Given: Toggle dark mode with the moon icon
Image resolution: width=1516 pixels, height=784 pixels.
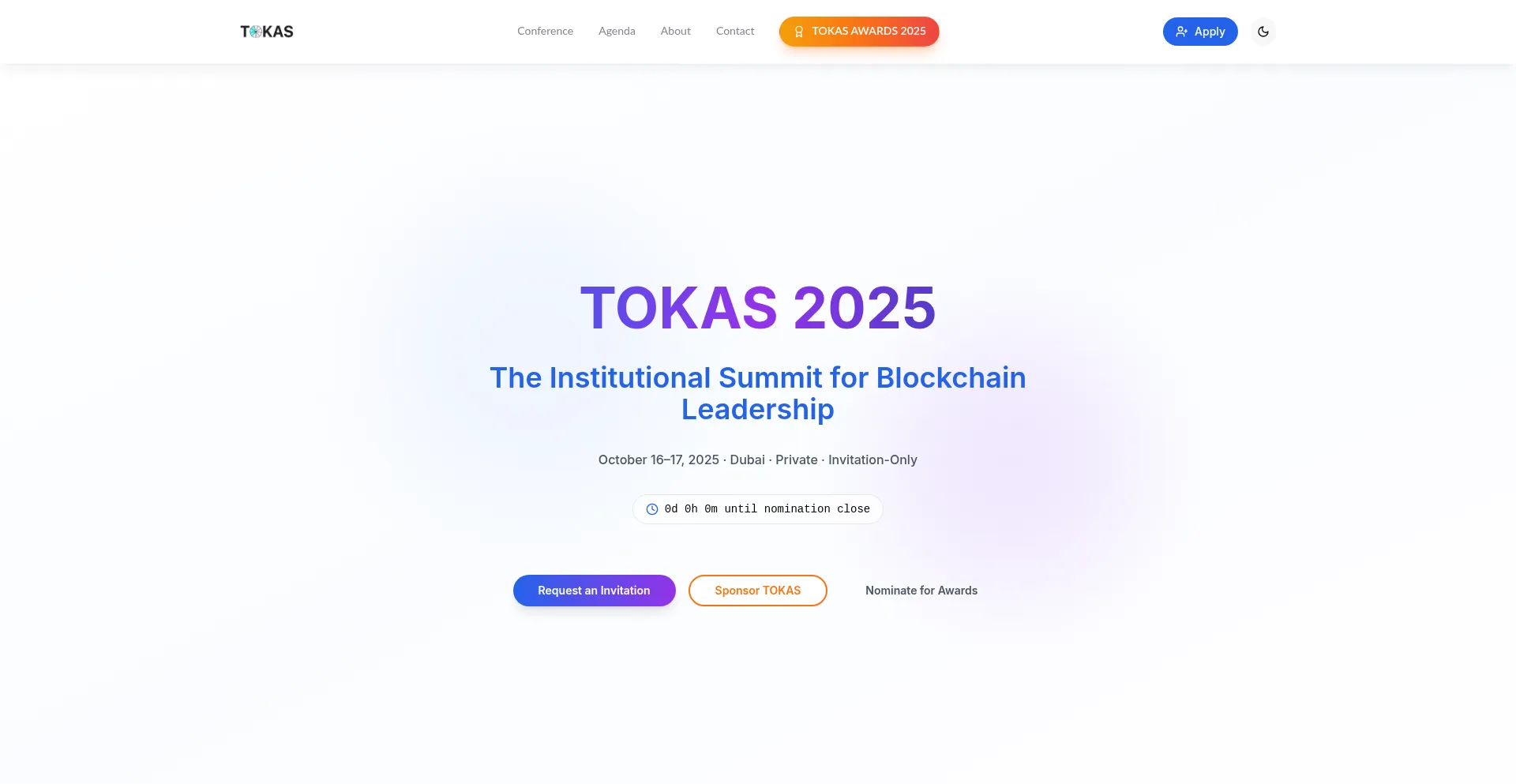Looking at the screenshot, I should 1263,32.
